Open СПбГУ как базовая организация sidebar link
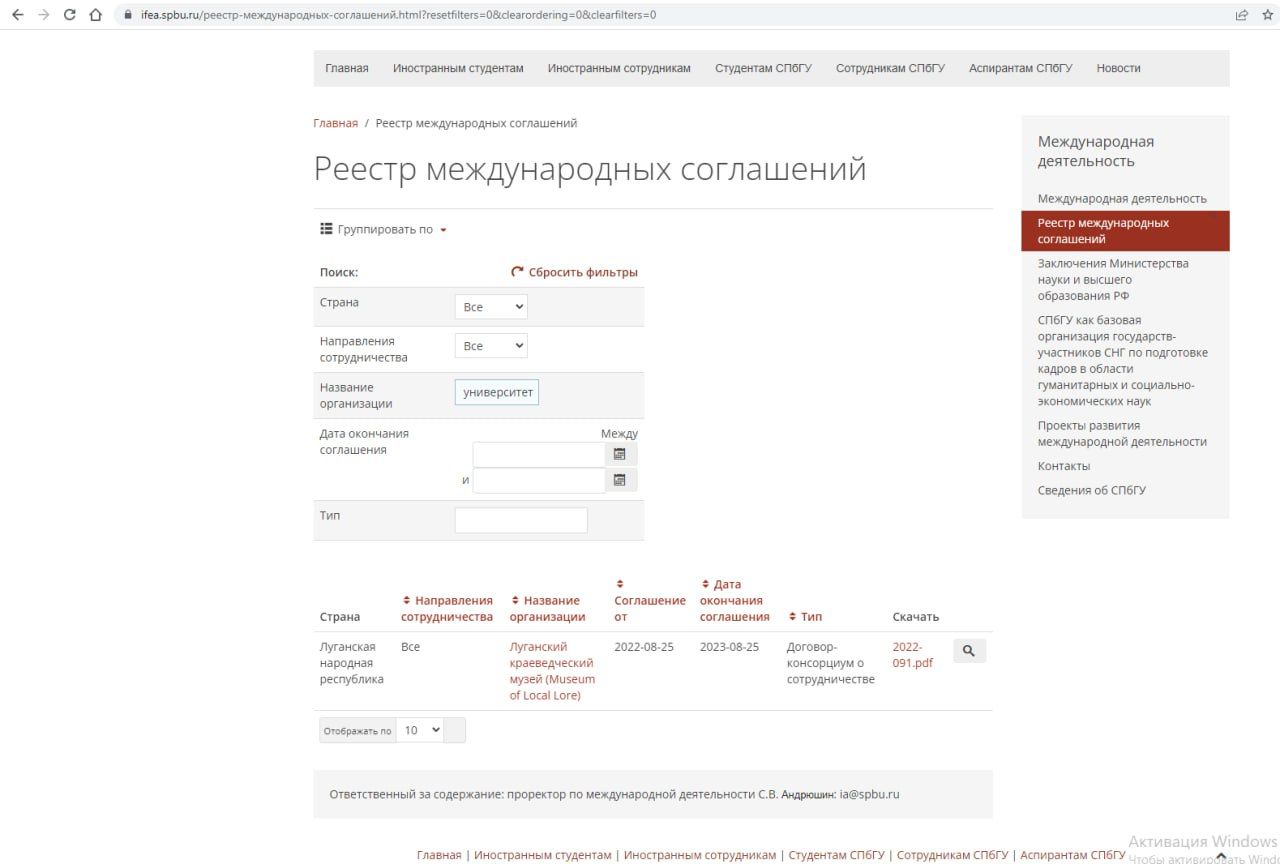Screen dimensions: 1280x864 [x=1123, y=360]
